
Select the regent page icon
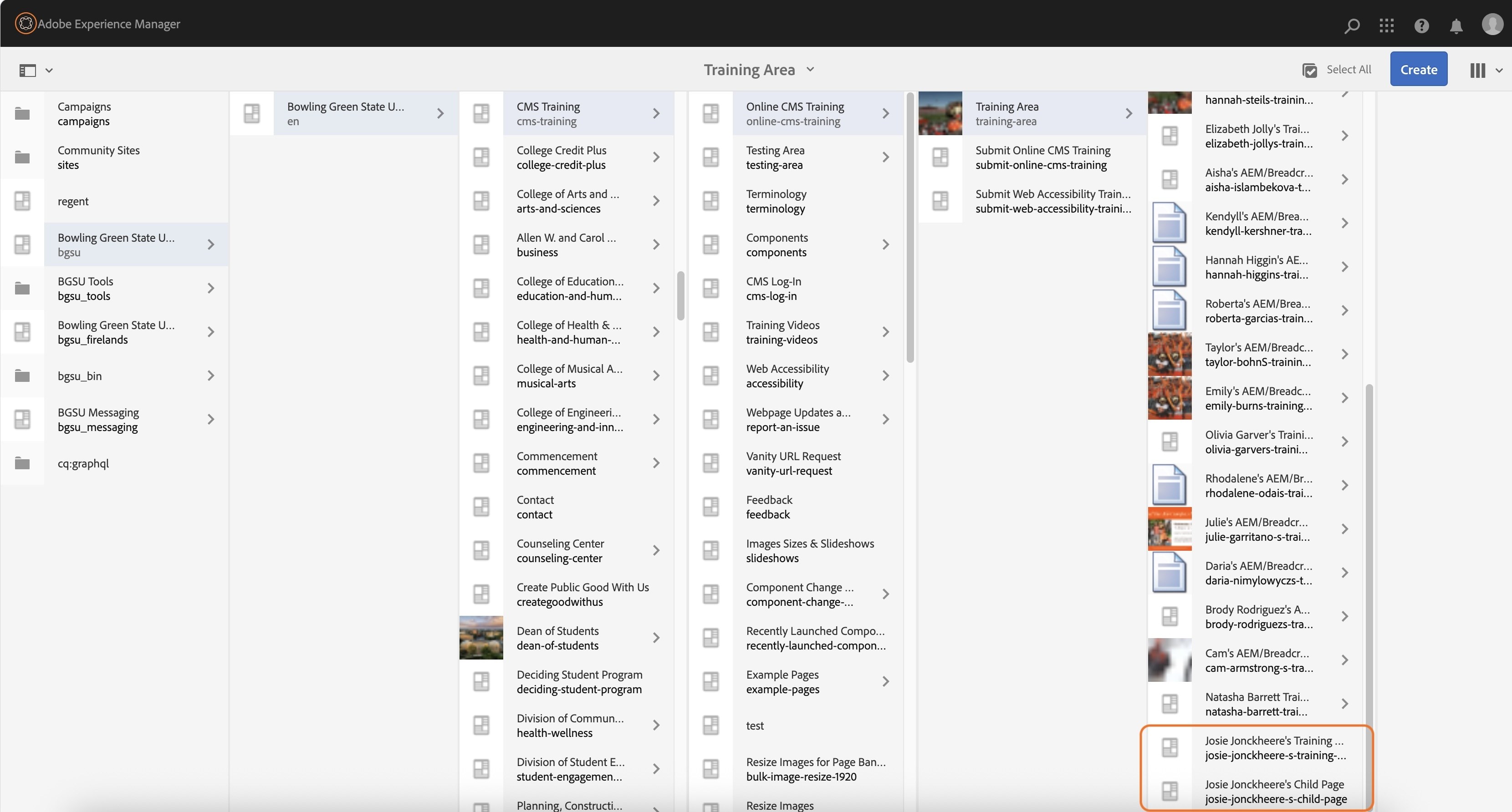22,201
